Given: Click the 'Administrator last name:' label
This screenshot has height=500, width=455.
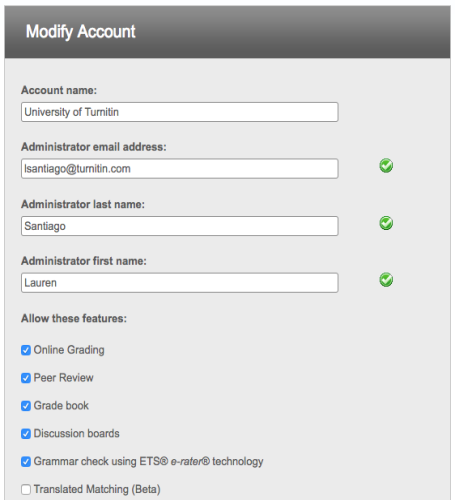Looking at the screenshot, I should tap(83, 204).
